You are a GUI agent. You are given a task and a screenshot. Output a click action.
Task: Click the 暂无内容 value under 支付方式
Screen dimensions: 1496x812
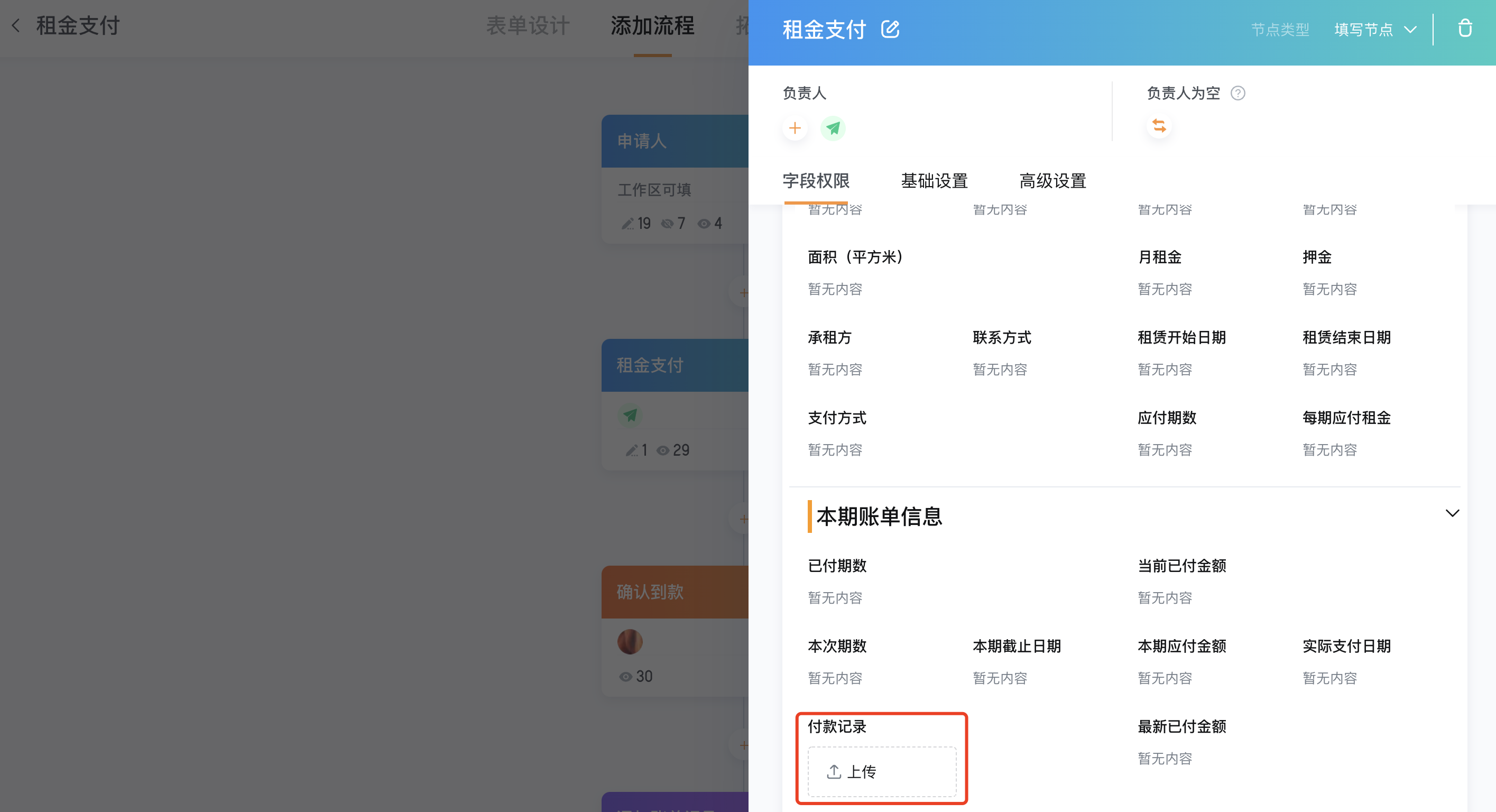click(x=835, y=449)
